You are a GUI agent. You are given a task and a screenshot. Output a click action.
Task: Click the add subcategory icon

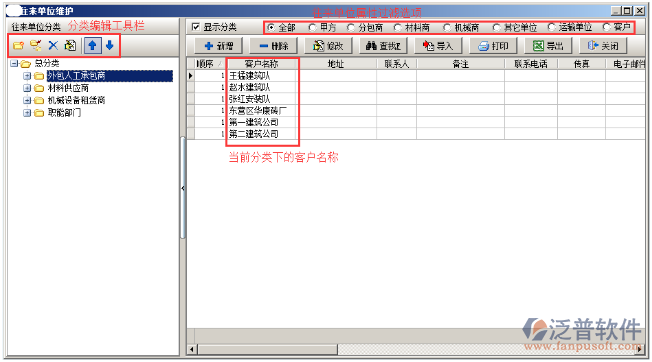pos(36,45)
